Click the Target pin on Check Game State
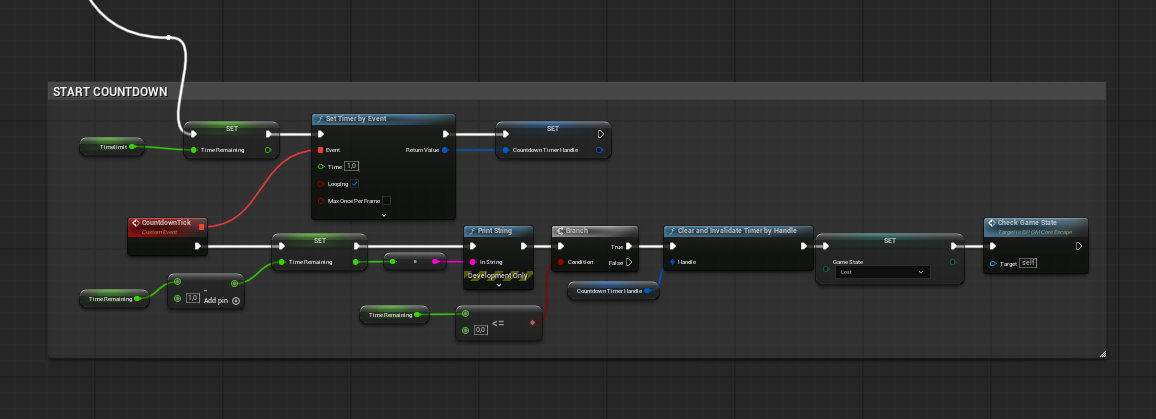The image size is (1156, 419). click(994, 263)
